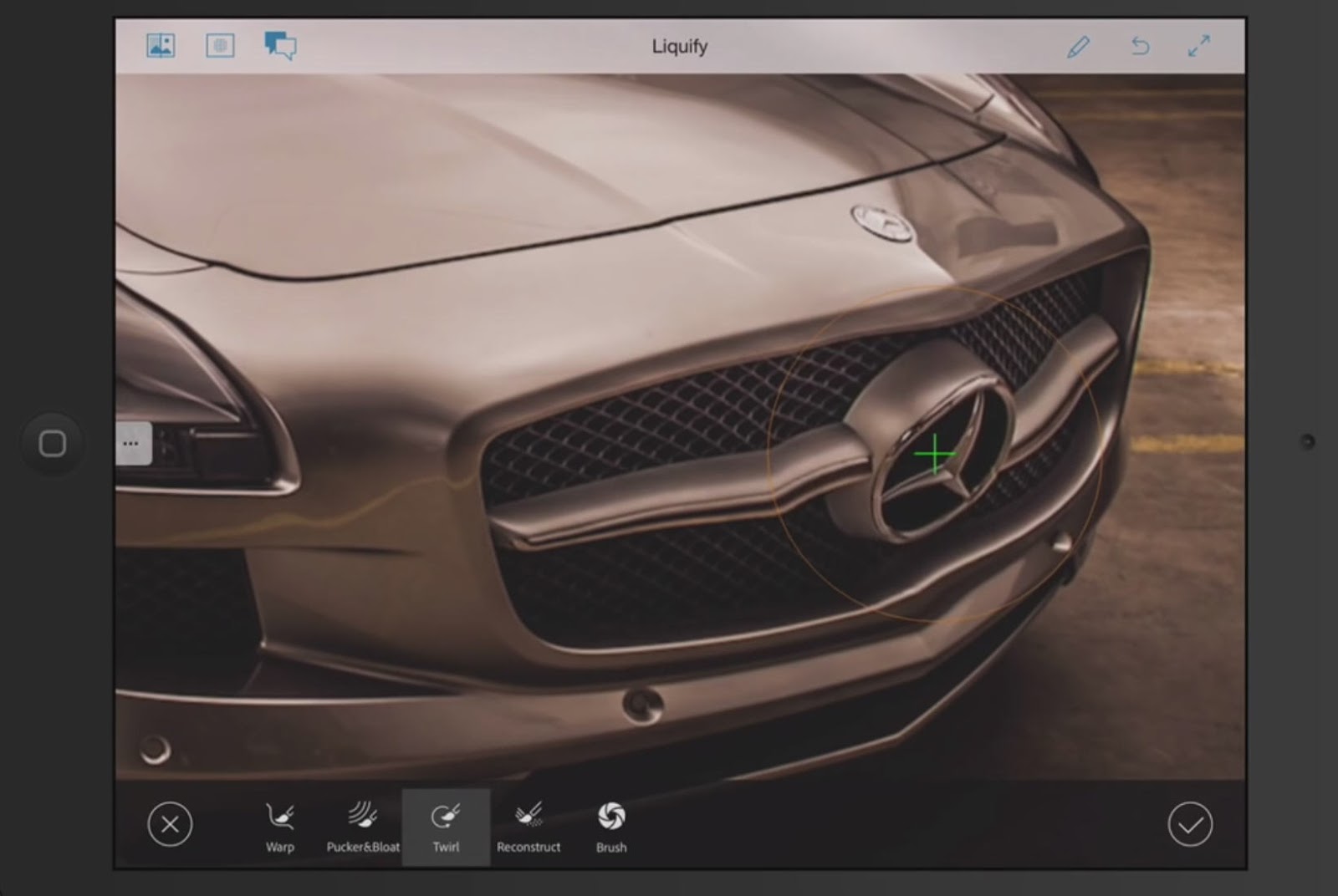Confirm Liquify changes with the checkmark
Screen dimensions: 1338x896
coord(1190,824)
